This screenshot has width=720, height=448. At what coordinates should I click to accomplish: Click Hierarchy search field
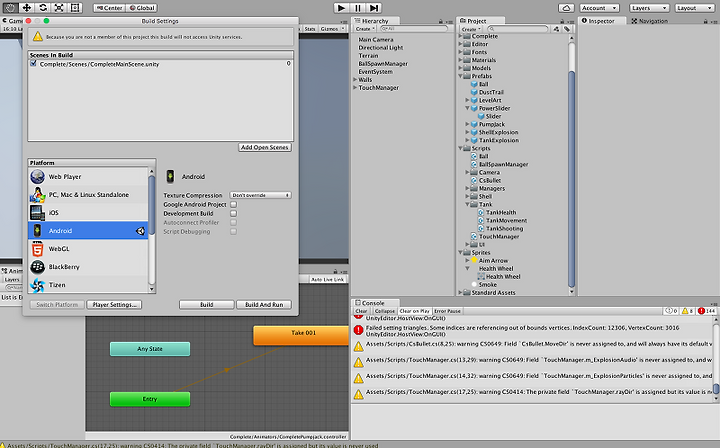click(413, 29)
